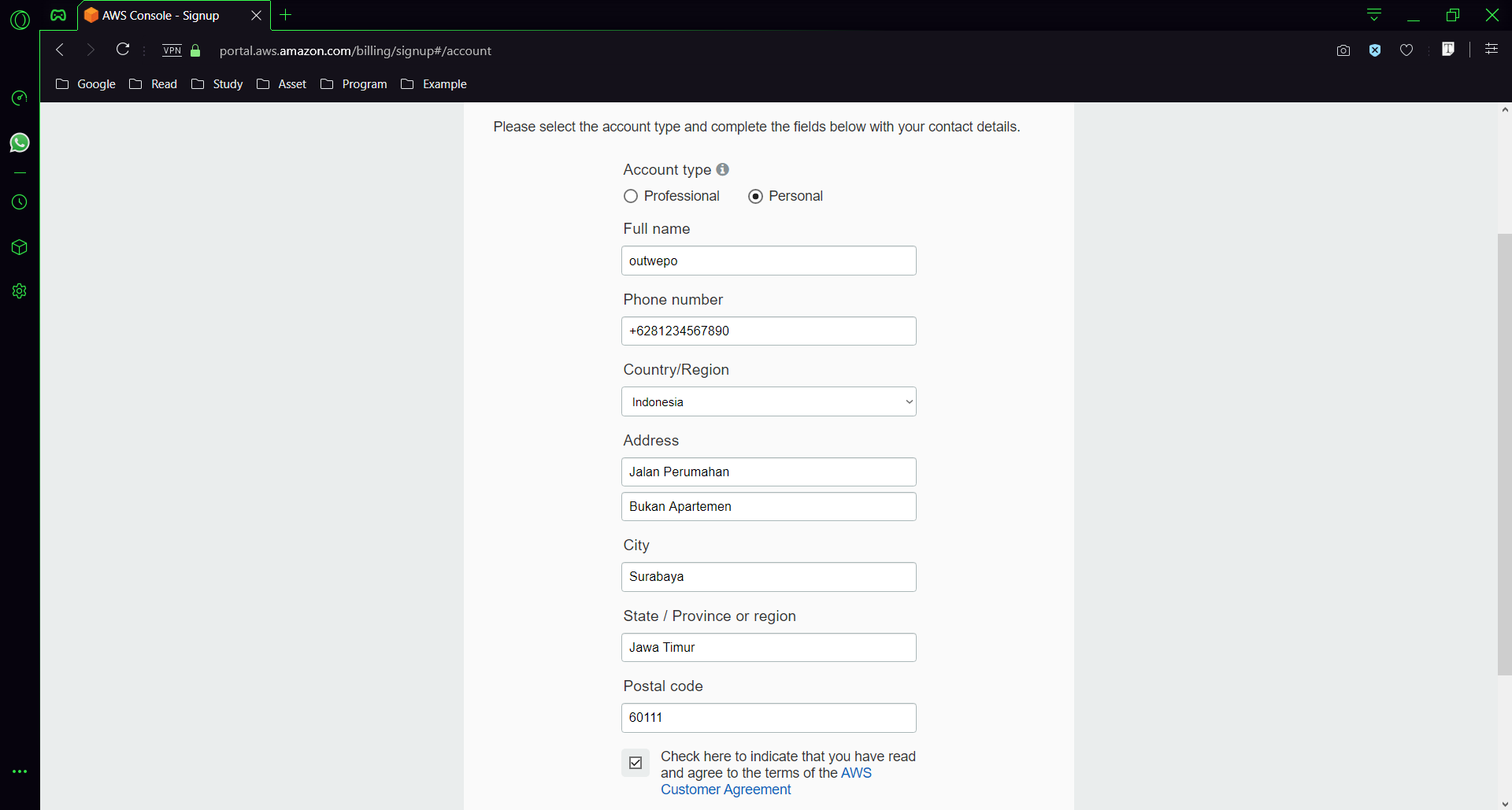This screenshot has width=1512, height=810.
Task: Select the Personal account type
Action: (755, 196)
